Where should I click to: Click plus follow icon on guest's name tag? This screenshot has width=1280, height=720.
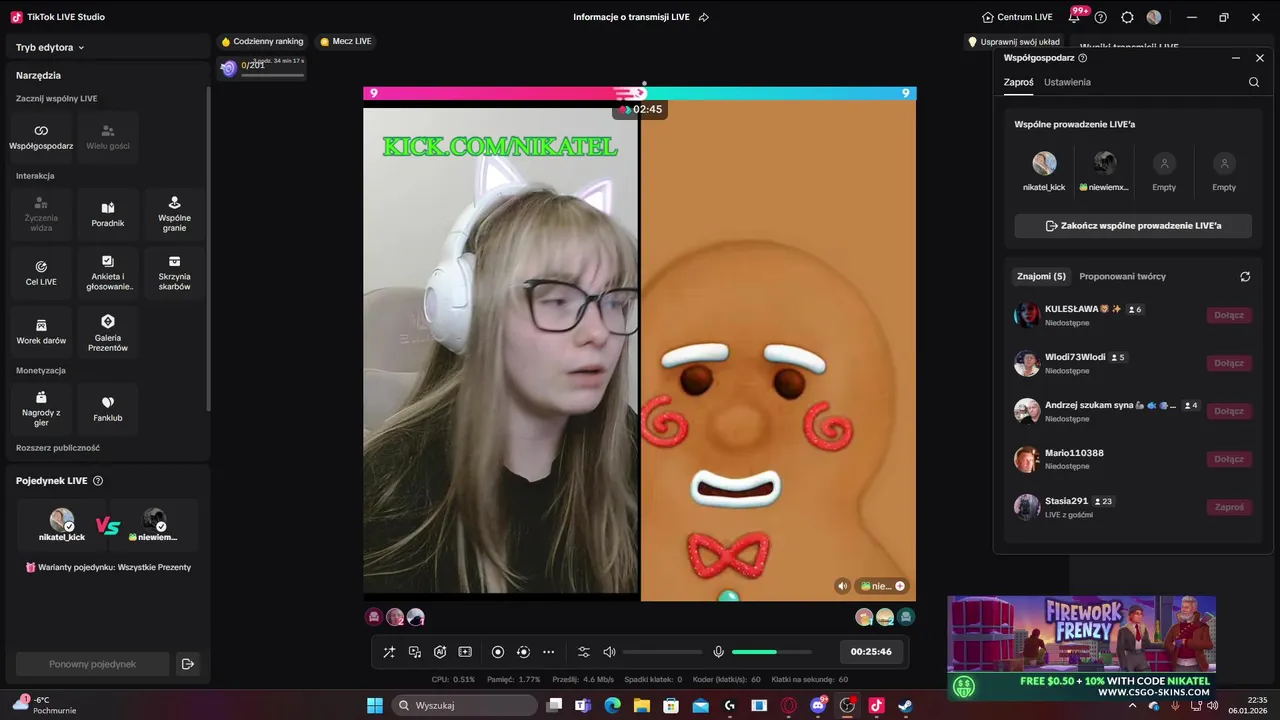[900, 586]
